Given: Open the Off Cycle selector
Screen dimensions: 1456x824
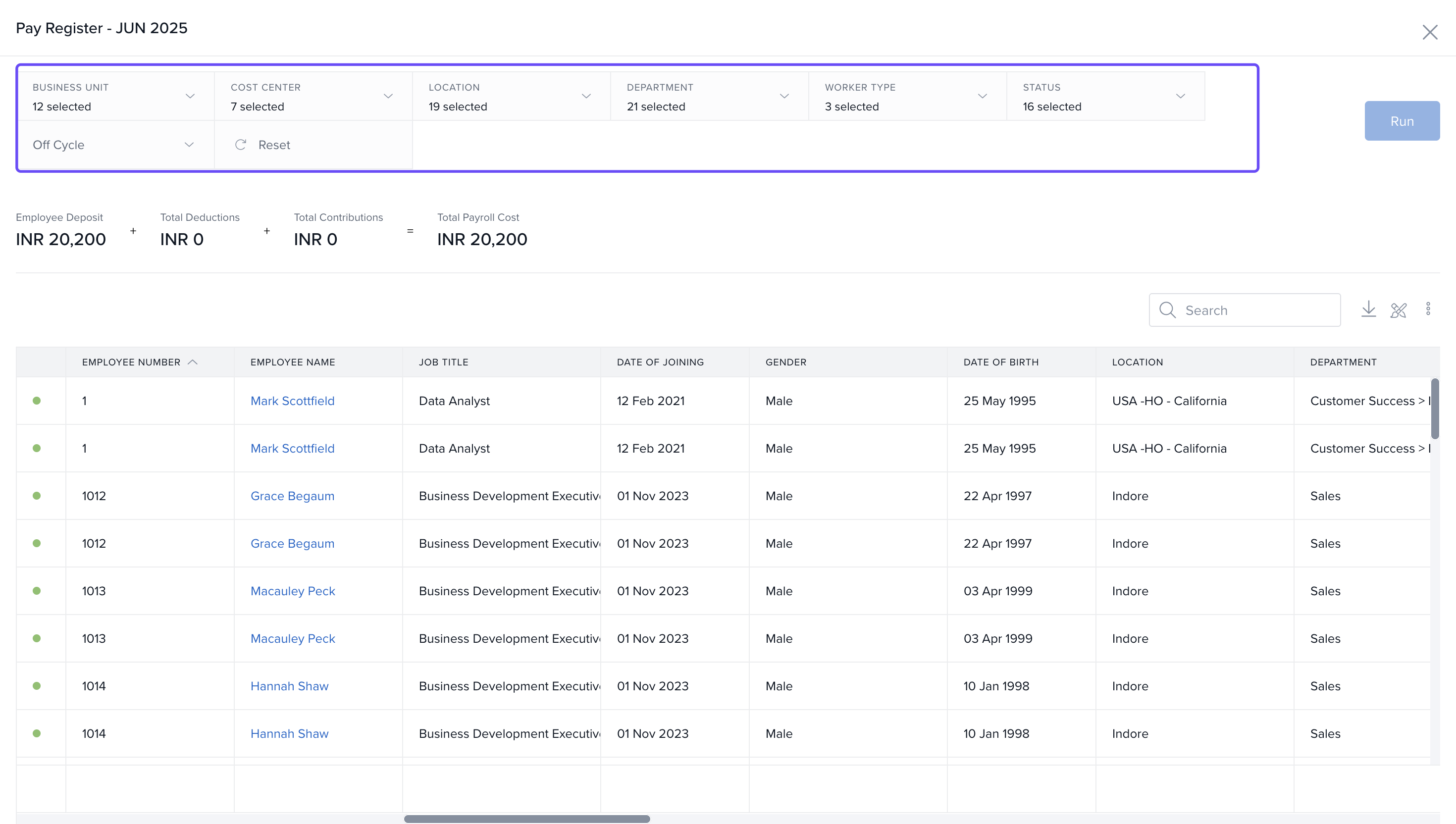Looking at the screenshot, I should pyautogui.click(x=113, y=145).
